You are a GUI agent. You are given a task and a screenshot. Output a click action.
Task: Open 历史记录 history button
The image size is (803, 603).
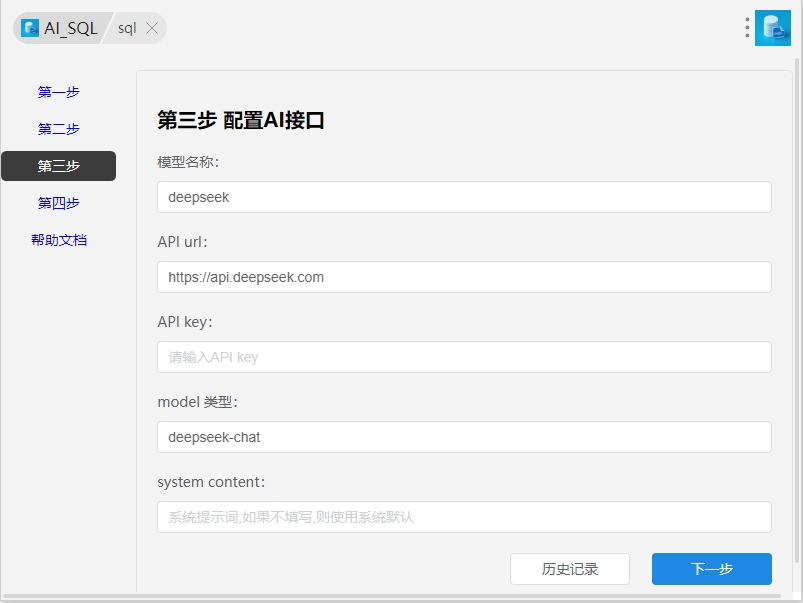click(569, 569)
